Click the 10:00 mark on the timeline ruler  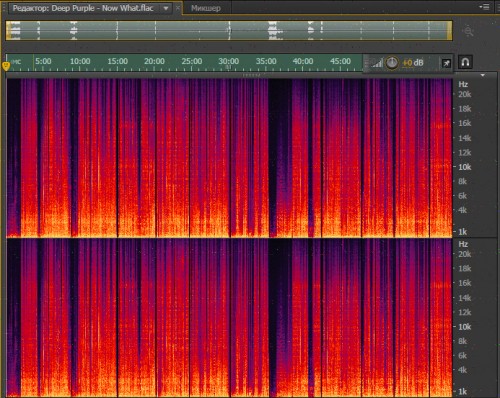(x=80, y=61)
